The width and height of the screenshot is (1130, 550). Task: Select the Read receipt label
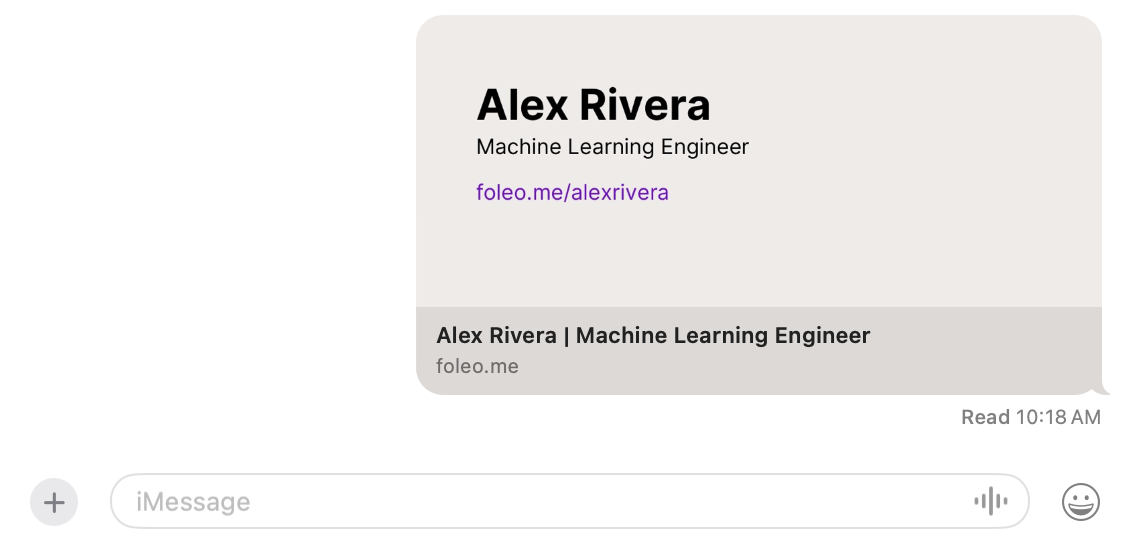(985, 417)
